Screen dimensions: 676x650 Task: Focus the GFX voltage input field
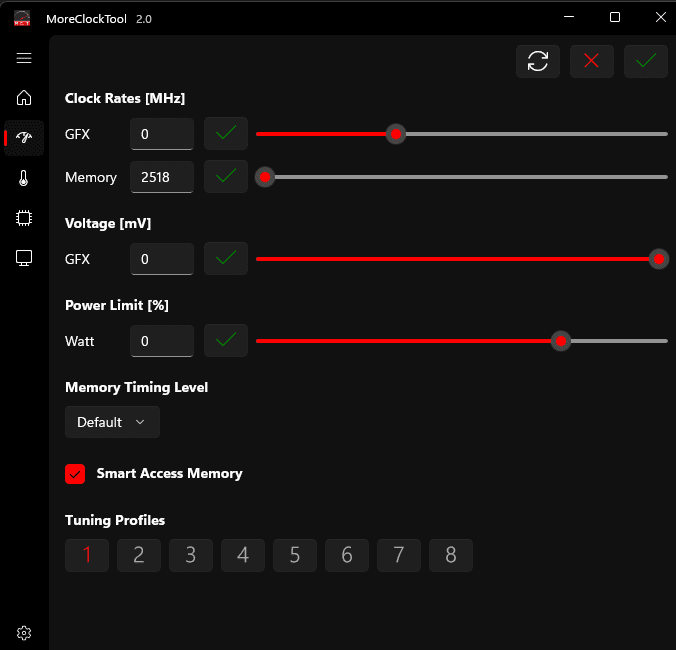coord(162,259)
